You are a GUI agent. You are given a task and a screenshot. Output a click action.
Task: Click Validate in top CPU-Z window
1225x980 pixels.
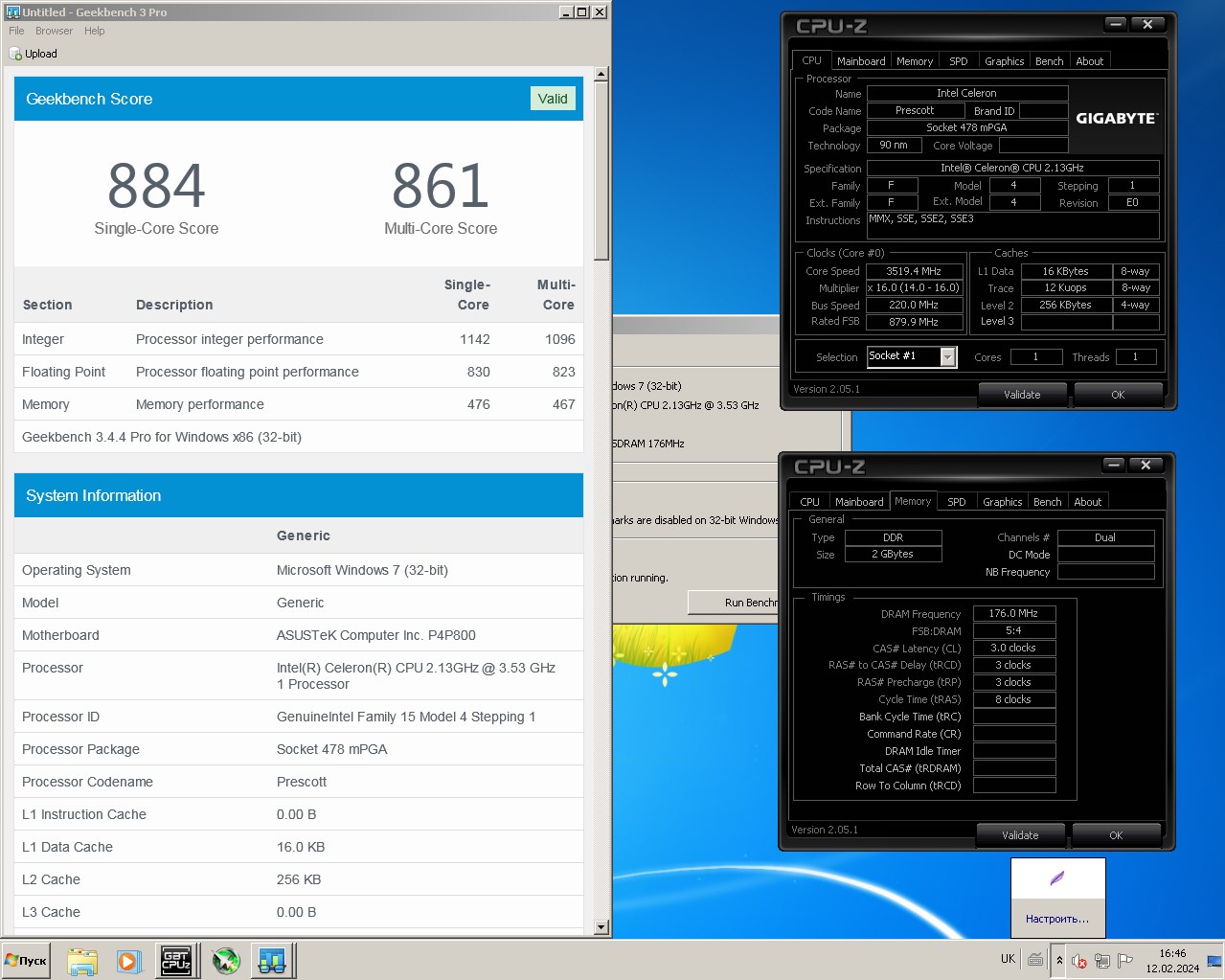tap(1022, 395)
